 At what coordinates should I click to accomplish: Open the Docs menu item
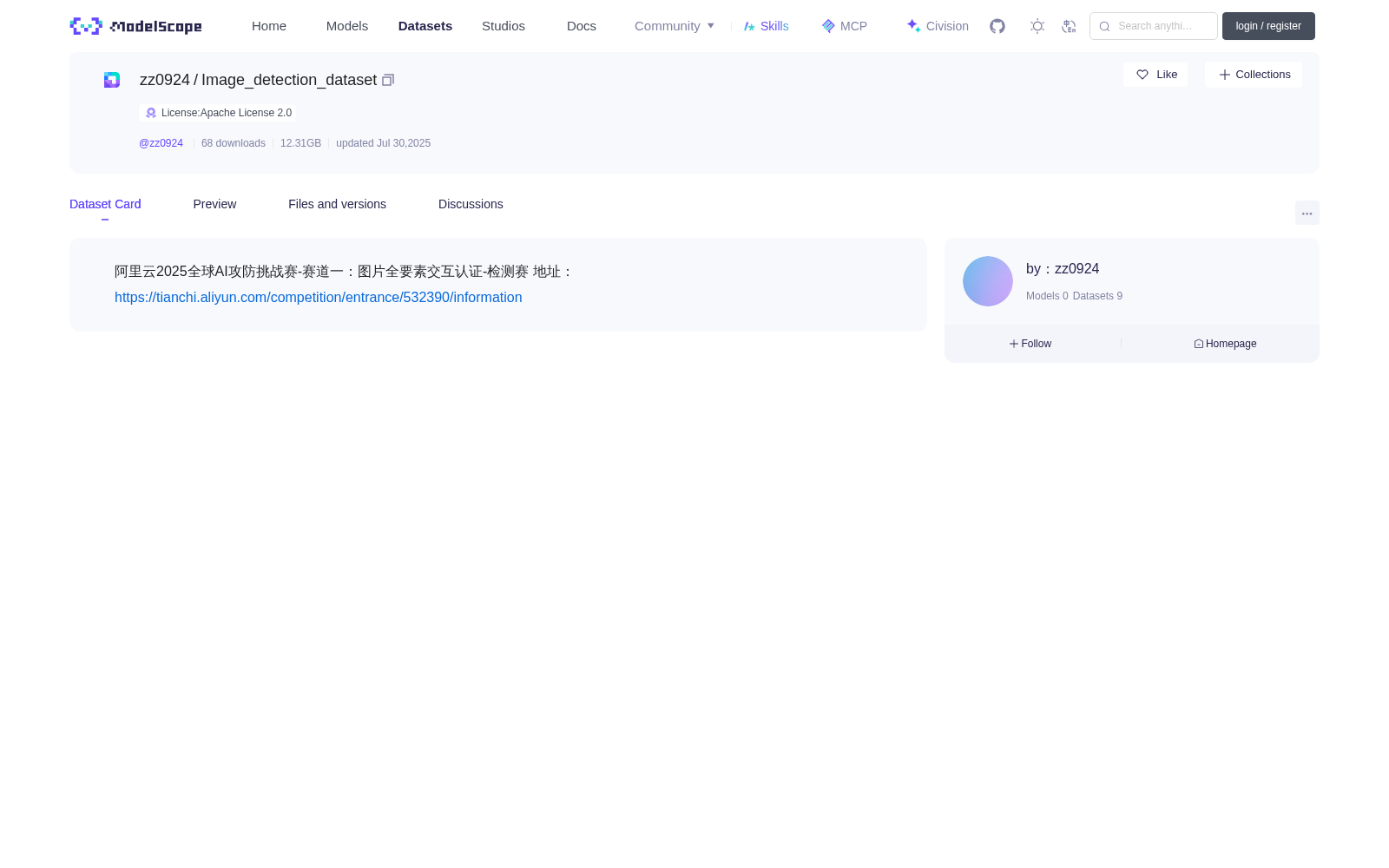(582, 26)
